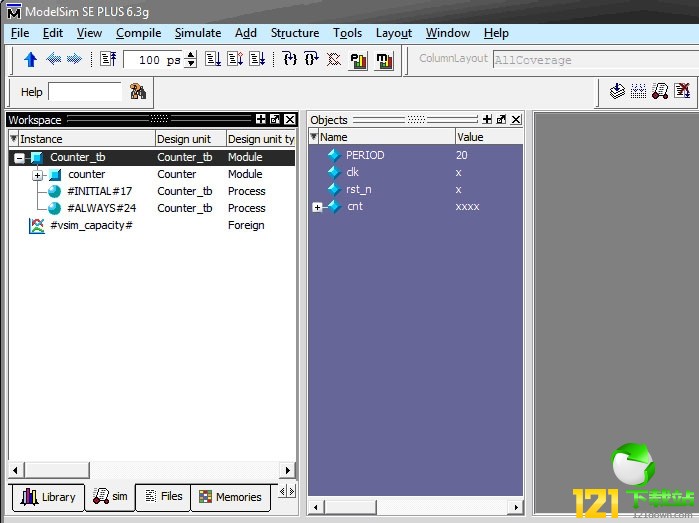
Task: Click Workspace scrollbar right arrow
Action: [288, 470]
